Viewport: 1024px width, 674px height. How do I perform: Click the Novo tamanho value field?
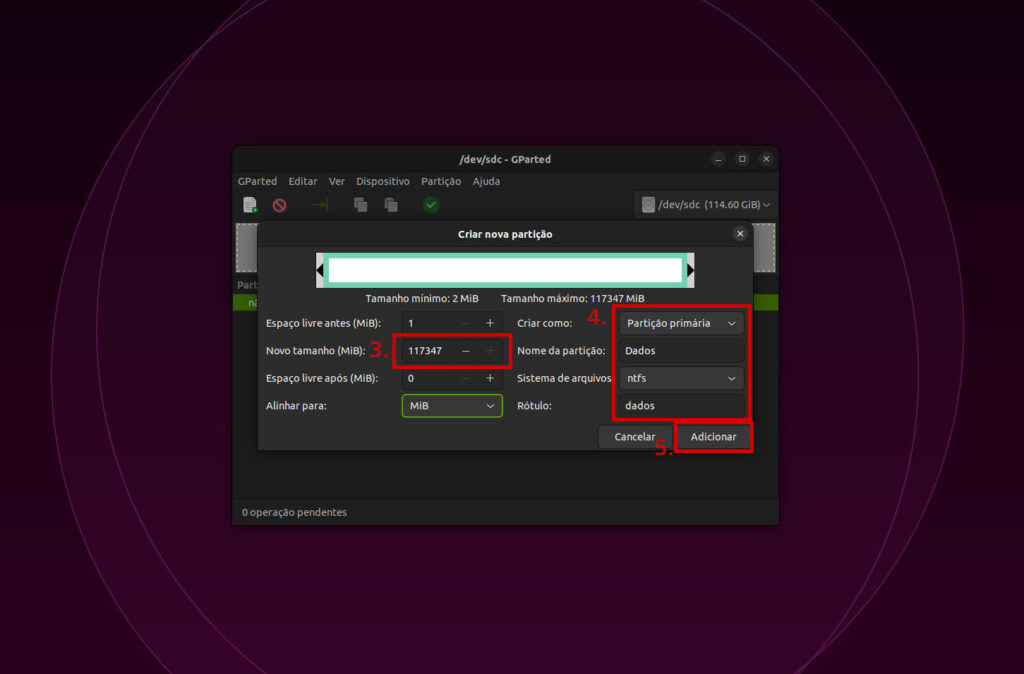(x=427, y=351)
